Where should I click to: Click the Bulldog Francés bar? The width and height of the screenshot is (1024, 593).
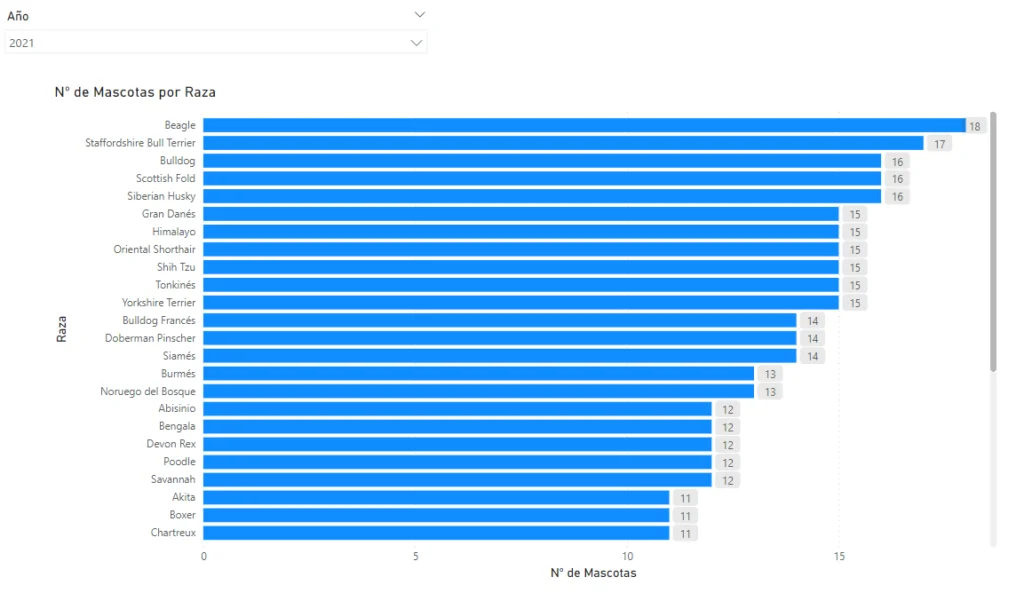click(x=499, y=320)
